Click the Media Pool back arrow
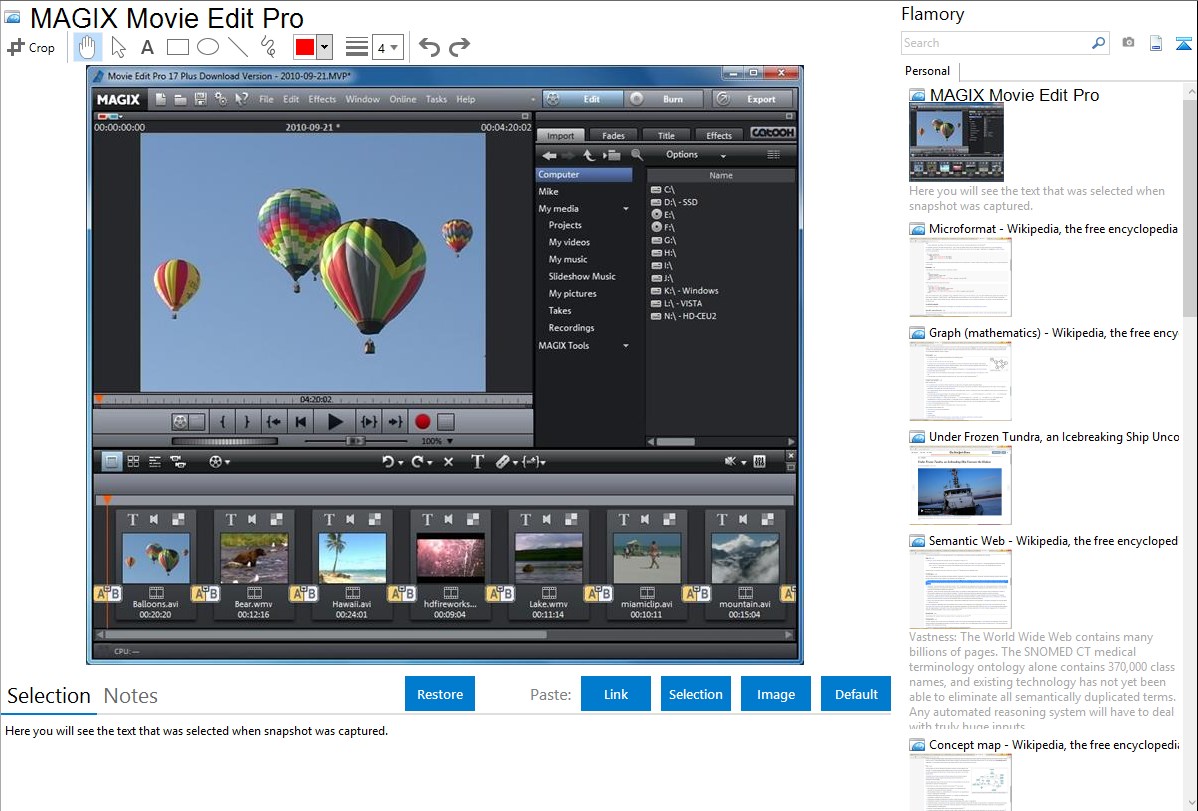The width and height of the screenshot is (1198, 811). [549, 155]
